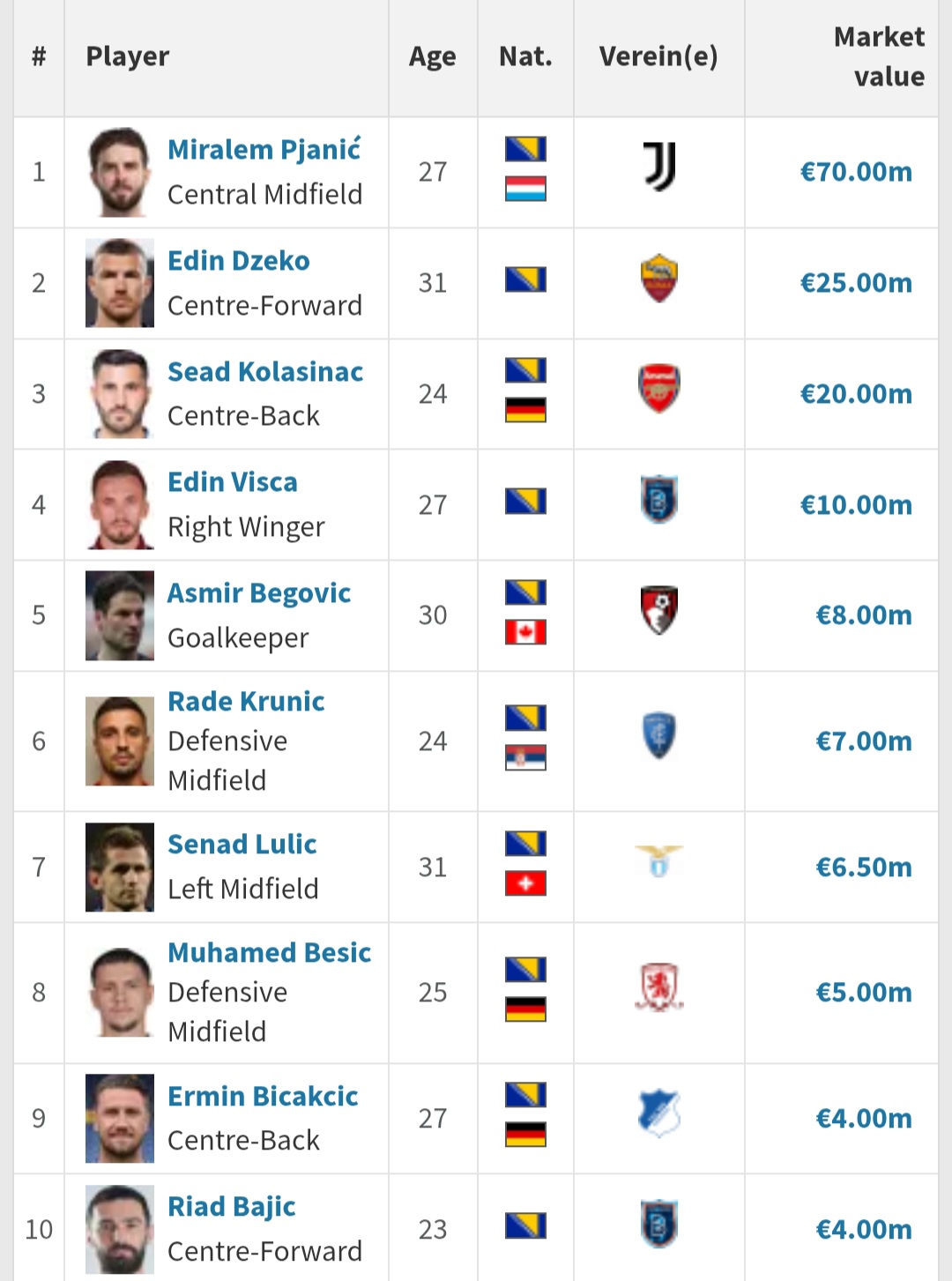Sort table by Market value header
The image size is (952, 1281).
(x=879, y=56)
